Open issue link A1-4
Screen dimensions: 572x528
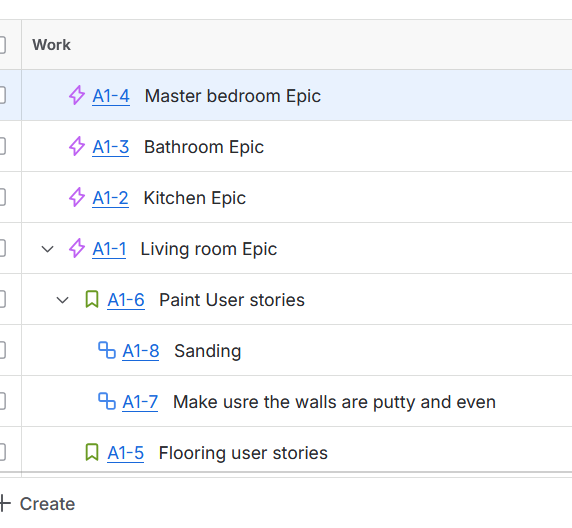coord(111,96)
